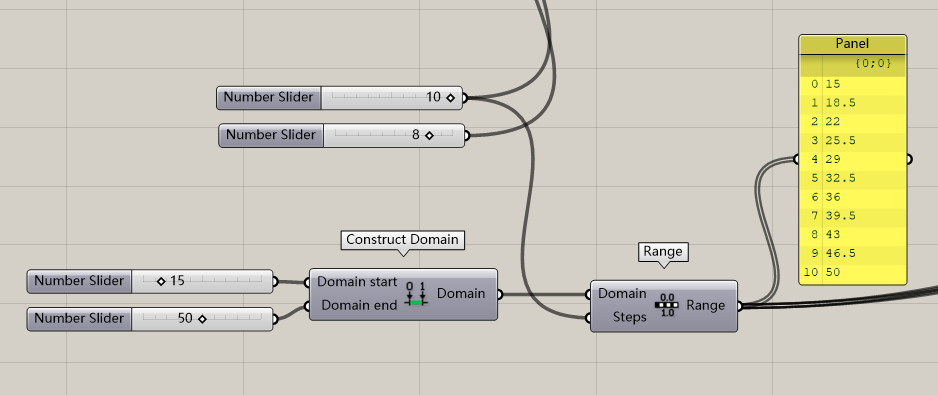Select the Panel title bar
The height and width of the screenshot is (395, 938).
[852, 44]
